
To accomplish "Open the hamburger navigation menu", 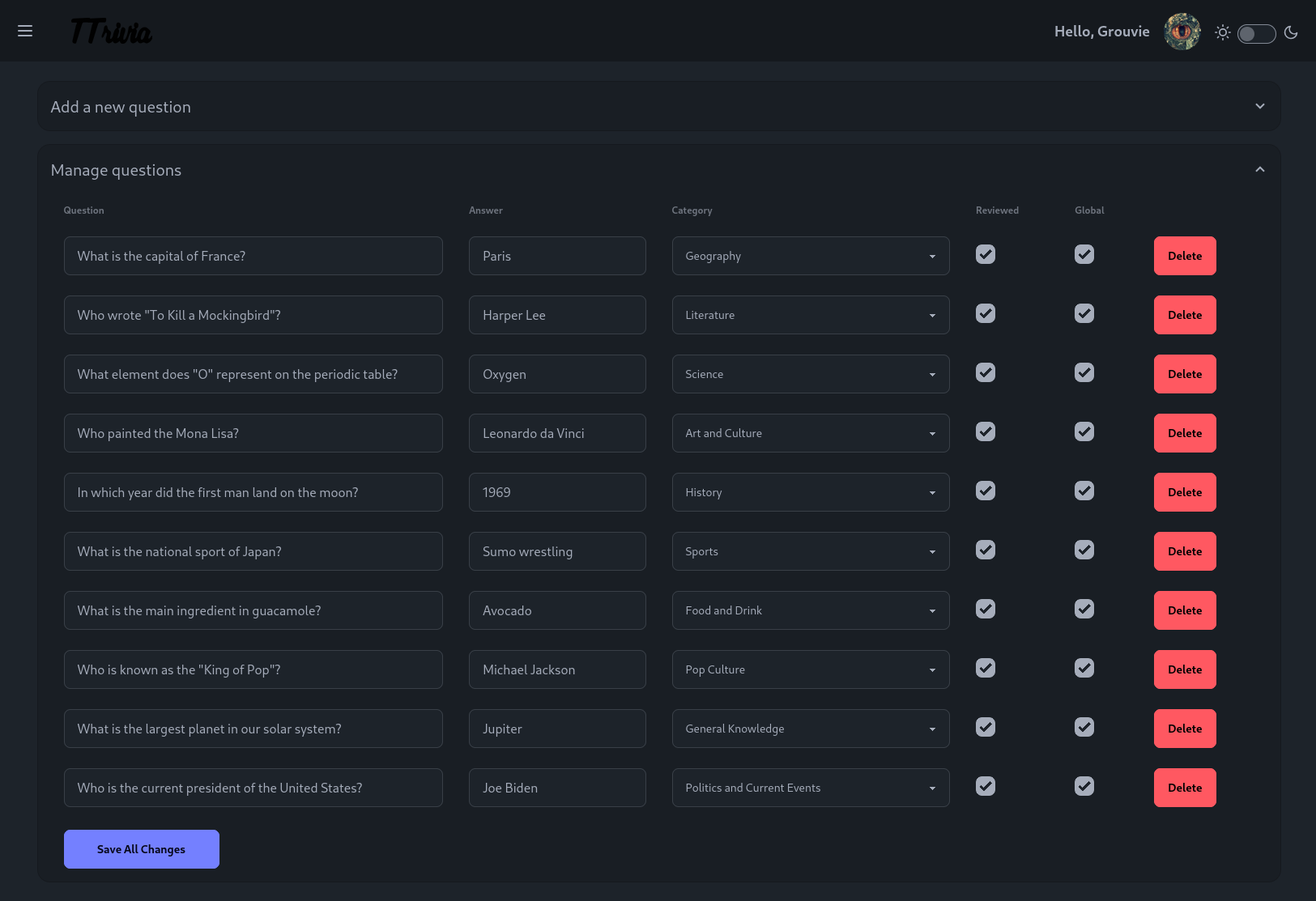I will [25, 31].
